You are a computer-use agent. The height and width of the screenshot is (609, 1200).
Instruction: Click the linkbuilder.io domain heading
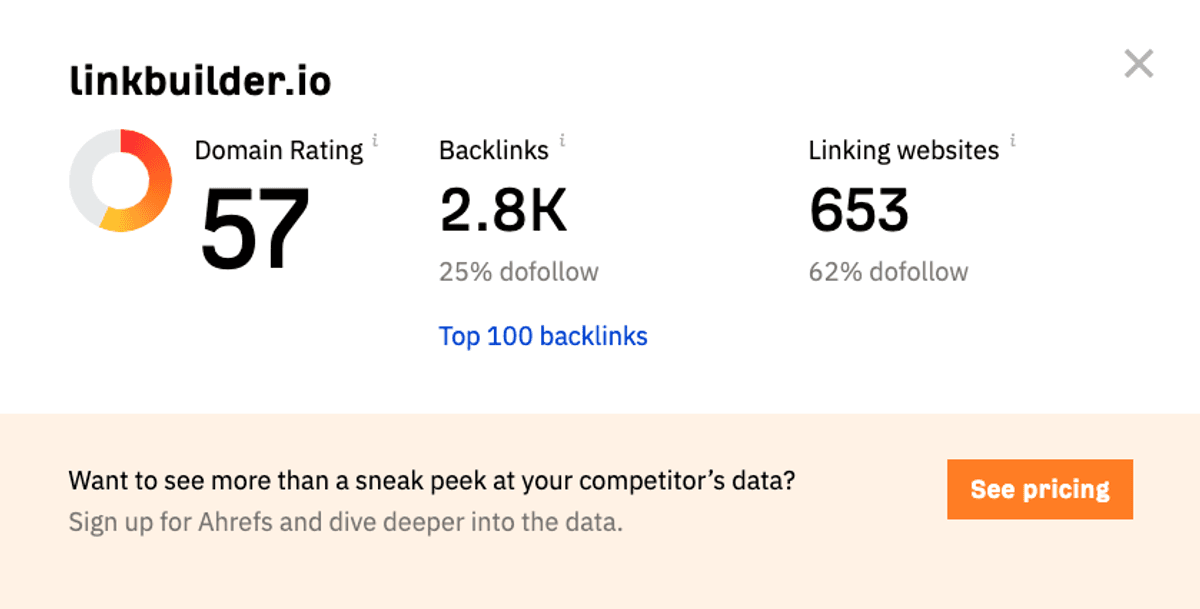[x=200, y=82]
